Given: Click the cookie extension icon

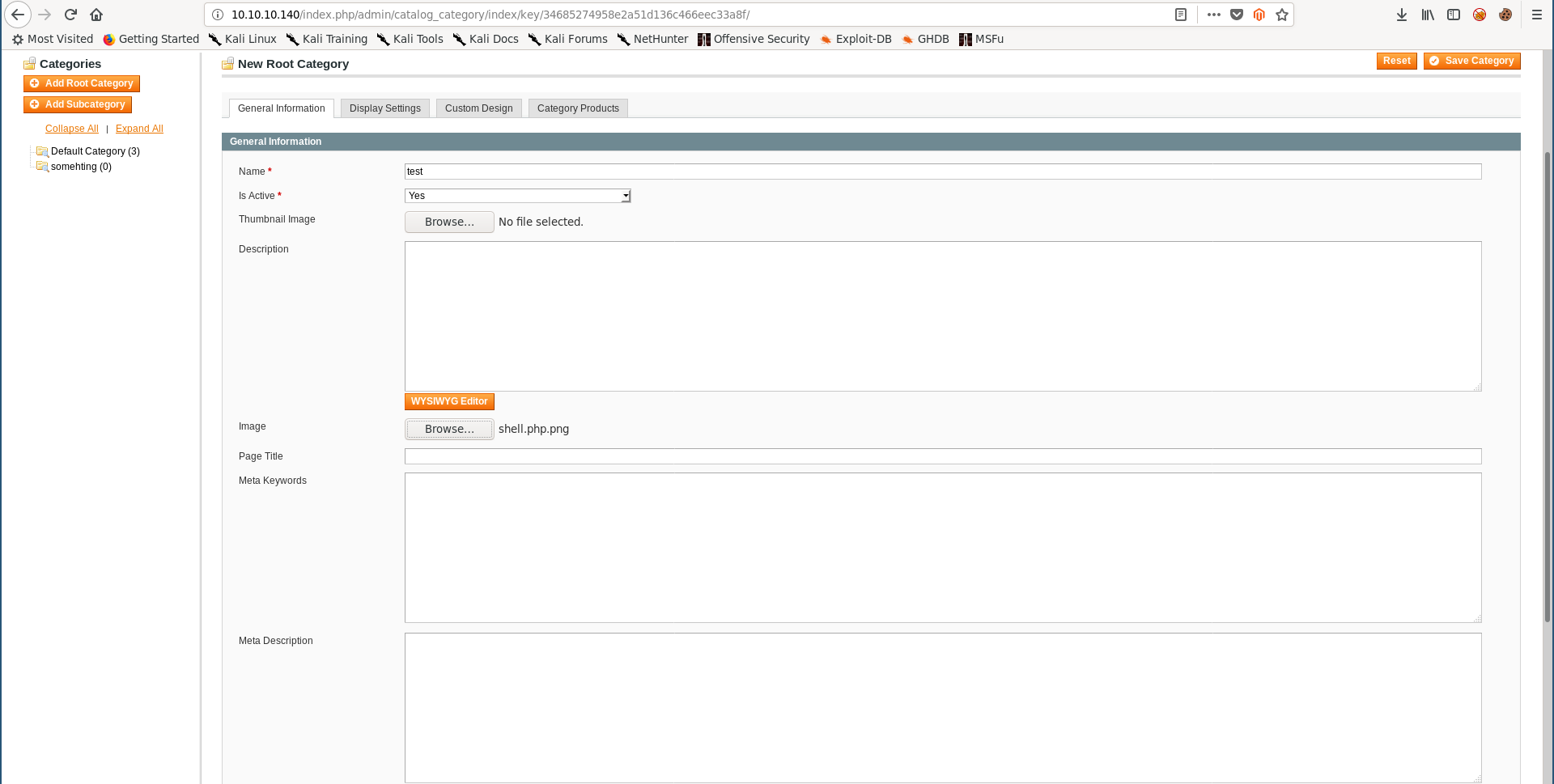Looking at the screenshot, I should coord(1505,15).
